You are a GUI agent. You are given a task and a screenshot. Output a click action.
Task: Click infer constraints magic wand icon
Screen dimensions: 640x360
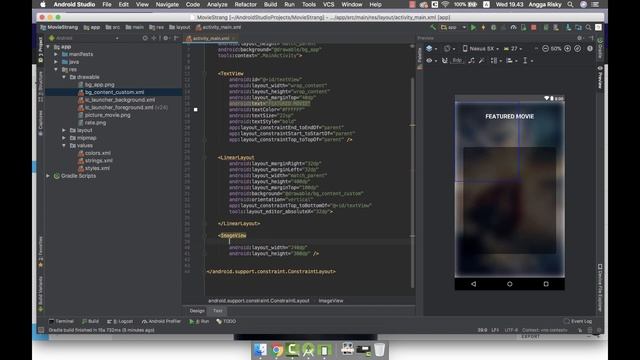(482, 60)
